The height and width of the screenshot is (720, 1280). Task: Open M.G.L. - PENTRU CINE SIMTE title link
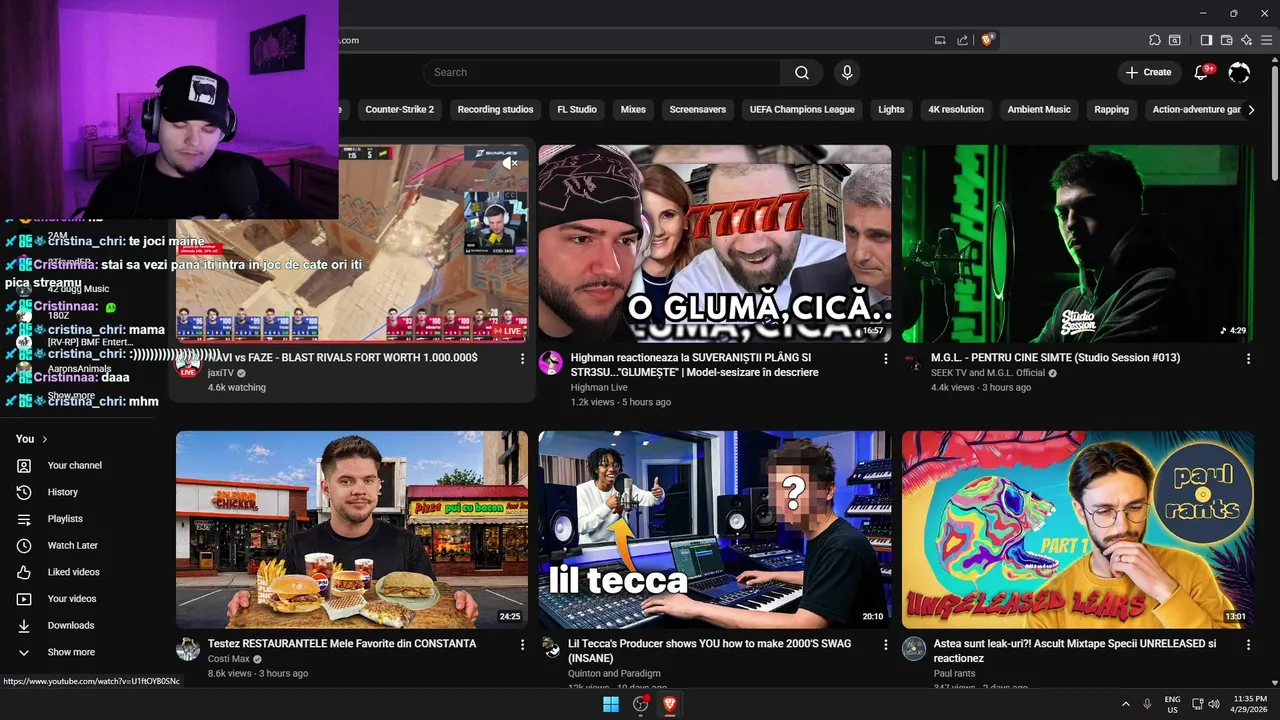click(x=1055, y=358)
